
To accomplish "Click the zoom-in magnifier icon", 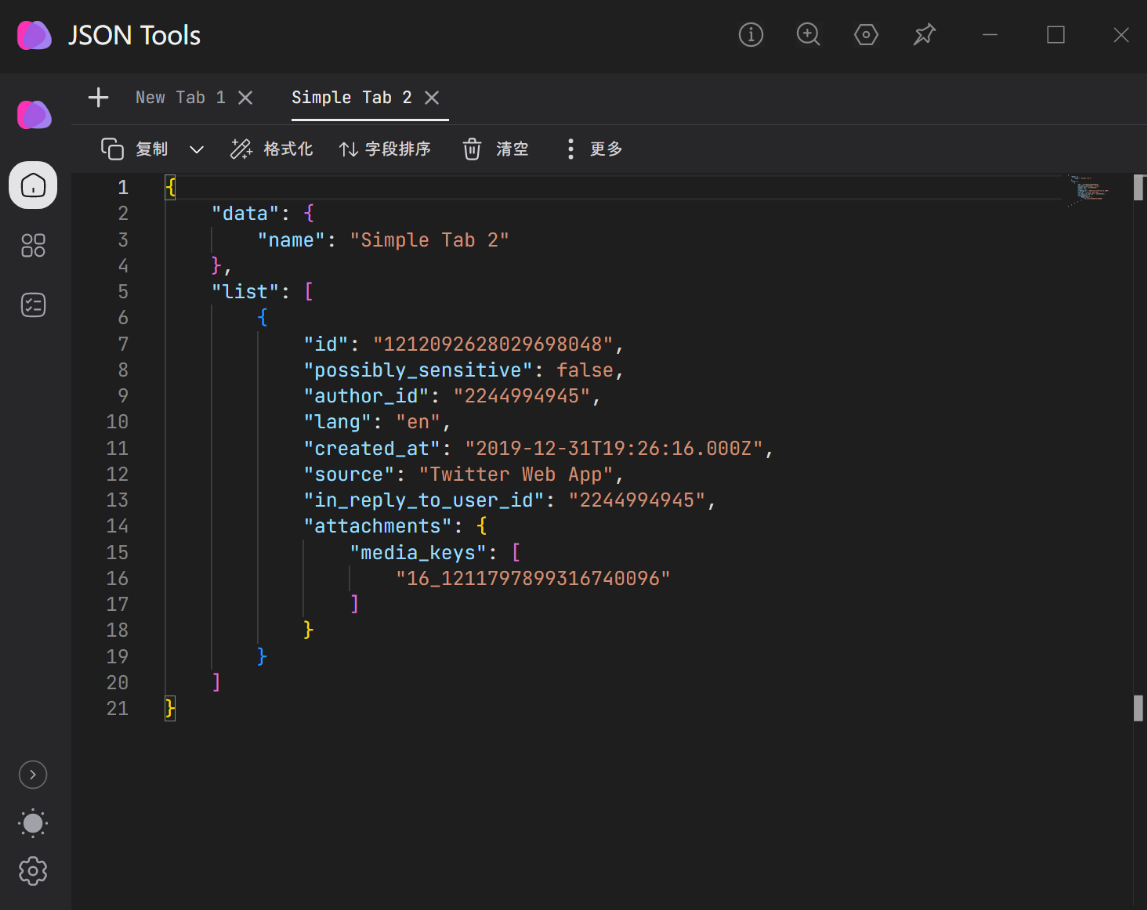I will [808, 35].
